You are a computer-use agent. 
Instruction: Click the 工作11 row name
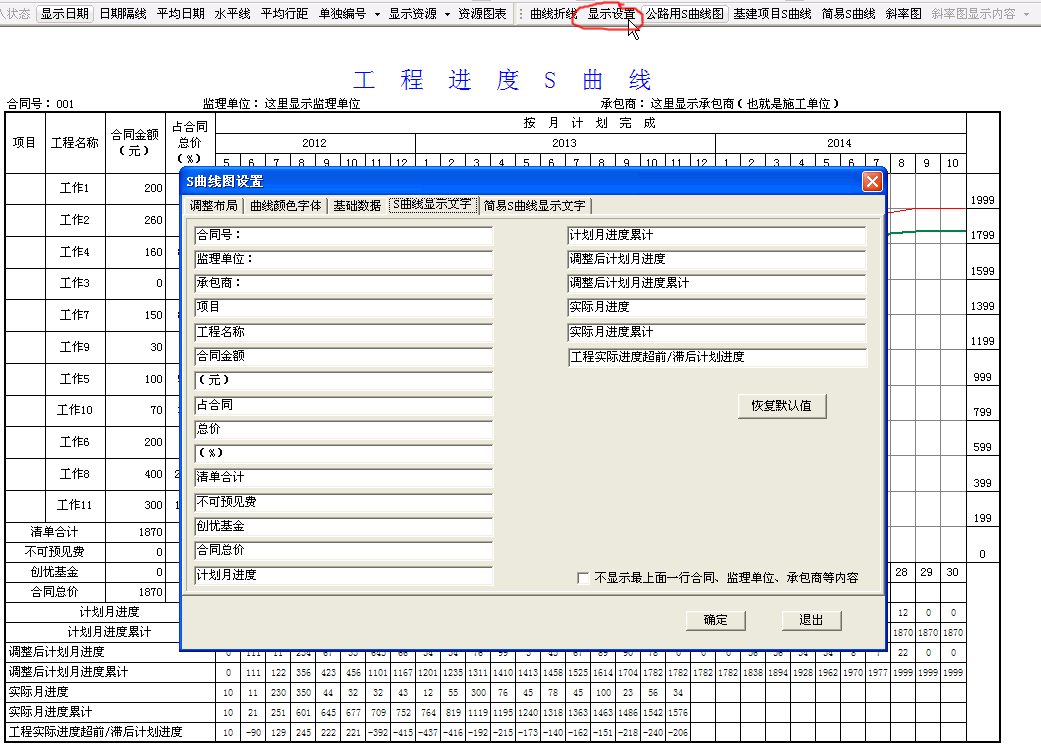(74, 505)
